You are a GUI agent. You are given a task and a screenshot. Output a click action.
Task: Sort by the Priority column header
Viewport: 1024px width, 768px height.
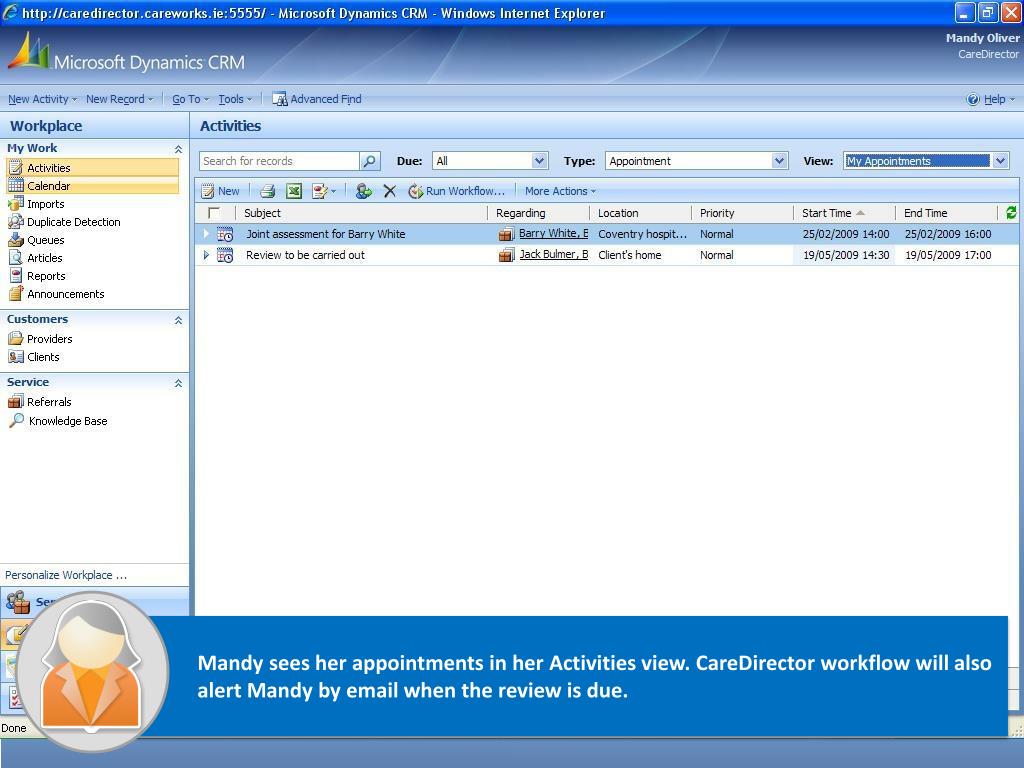coord(741,213)
